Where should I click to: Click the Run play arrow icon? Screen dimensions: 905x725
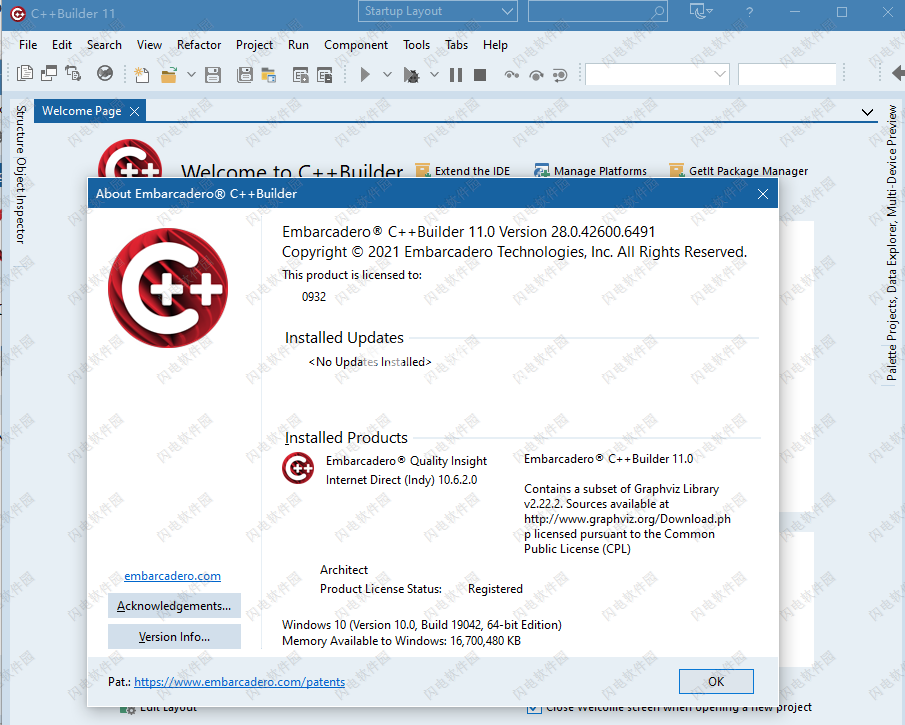(365, 74)
